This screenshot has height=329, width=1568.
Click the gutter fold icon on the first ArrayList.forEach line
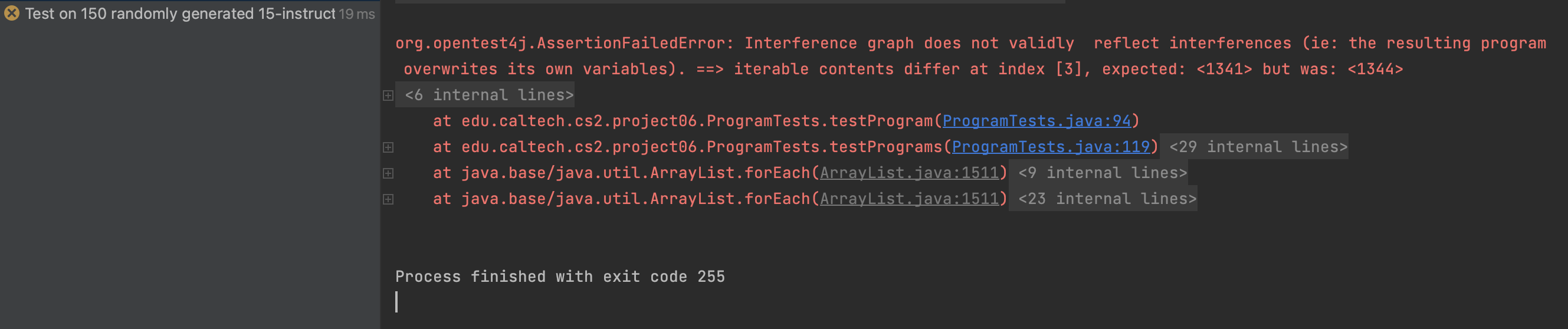[x=388, y=173]
